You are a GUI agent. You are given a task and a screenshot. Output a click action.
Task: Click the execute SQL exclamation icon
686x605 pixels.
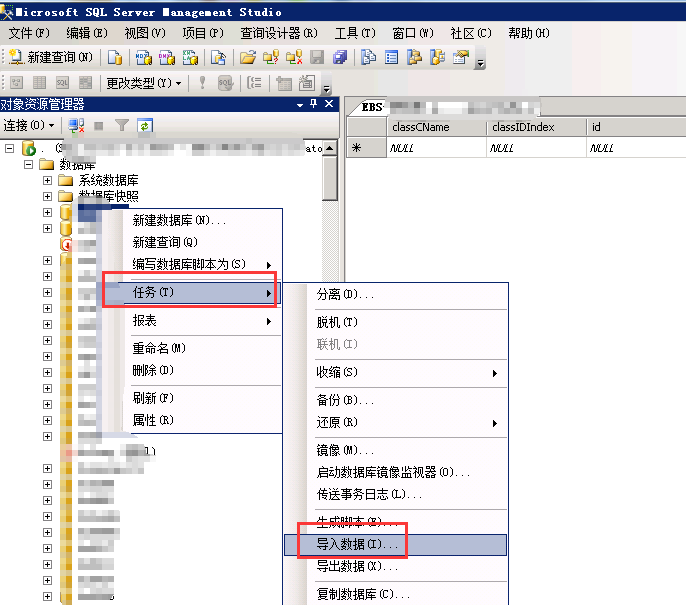pyautogui.click(x=202, y=83)
